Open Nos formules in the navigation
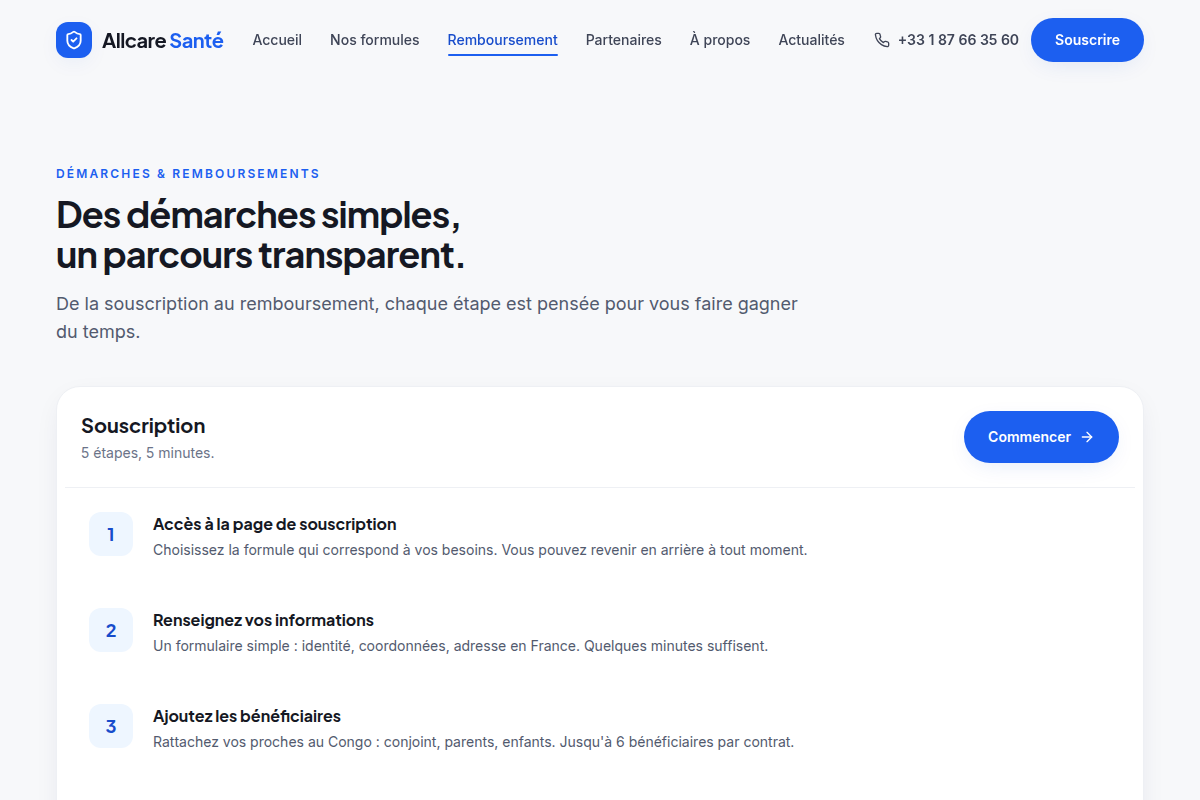This screenshot has width=1200, height=800. click(375, 40)
